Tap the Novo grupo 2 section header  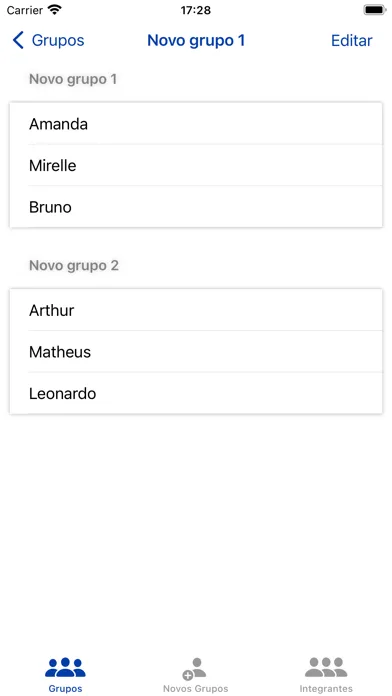point(74,265)
